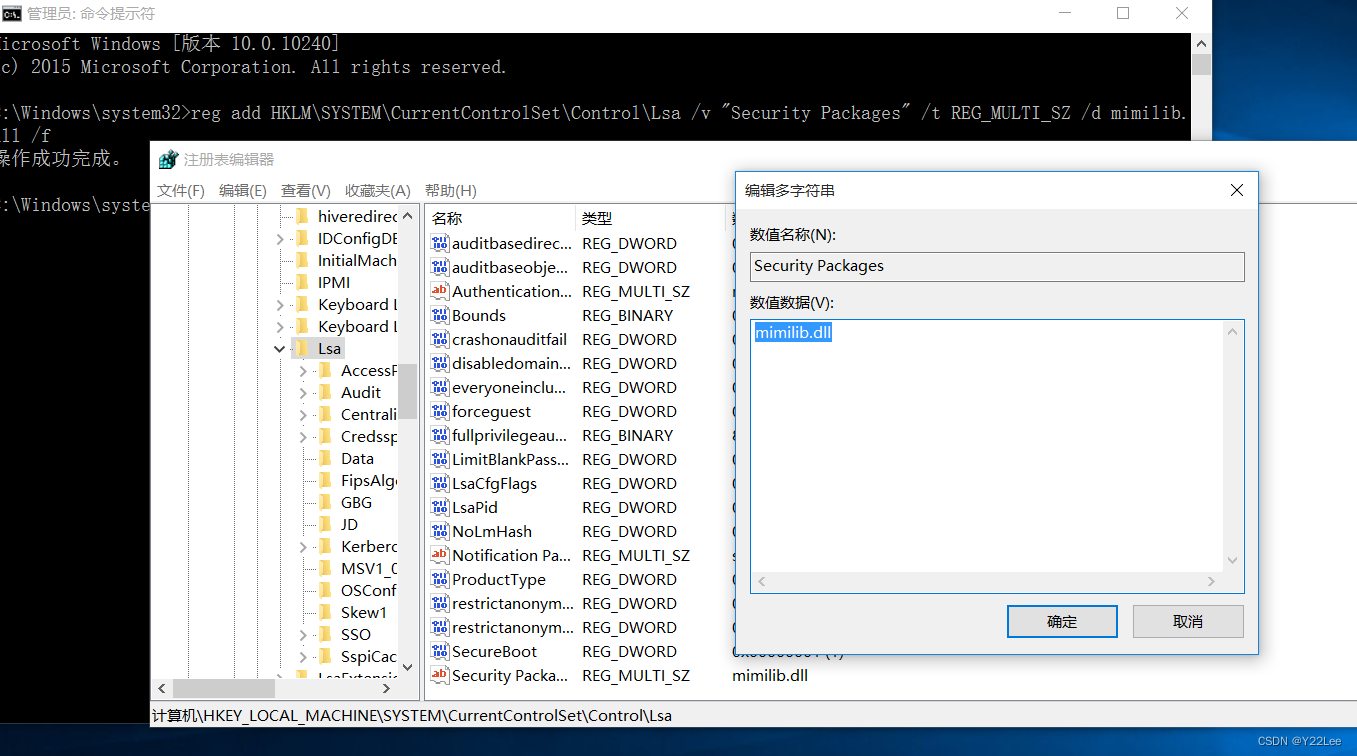Viewport: 1357px width, 756px height.
Task: Cancel the dialog with 取消
Action: [x=1188, y=621]
